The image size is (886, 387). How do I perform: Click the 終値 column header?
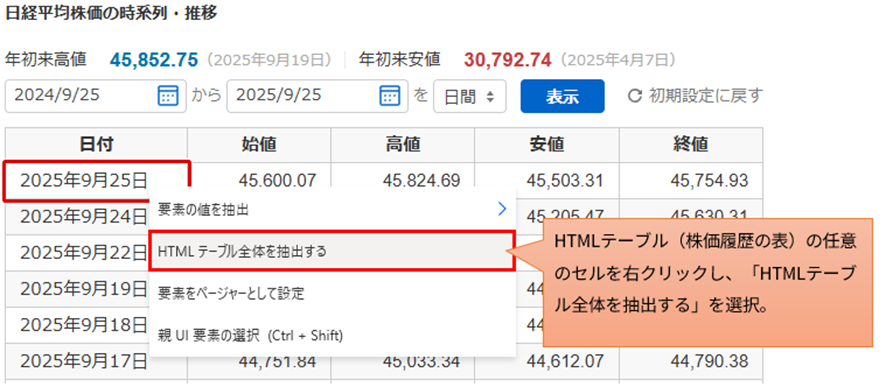click(691, 145)
